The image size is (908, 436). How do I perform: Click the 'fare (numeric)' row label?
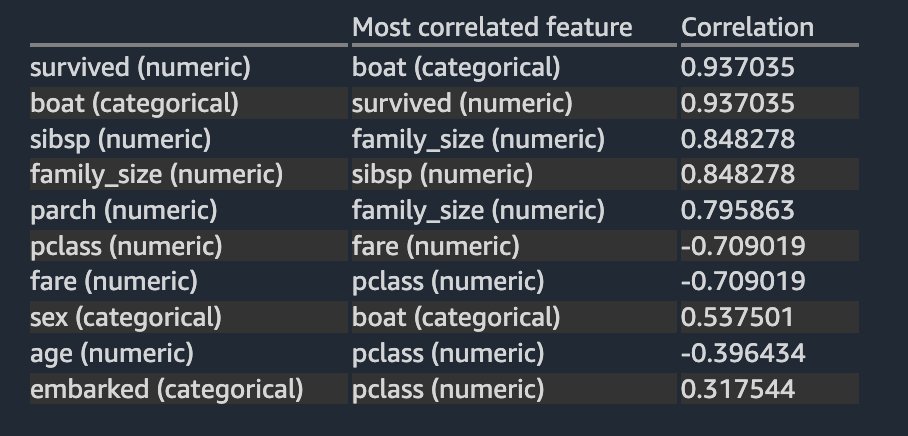(x=114, y=281)
